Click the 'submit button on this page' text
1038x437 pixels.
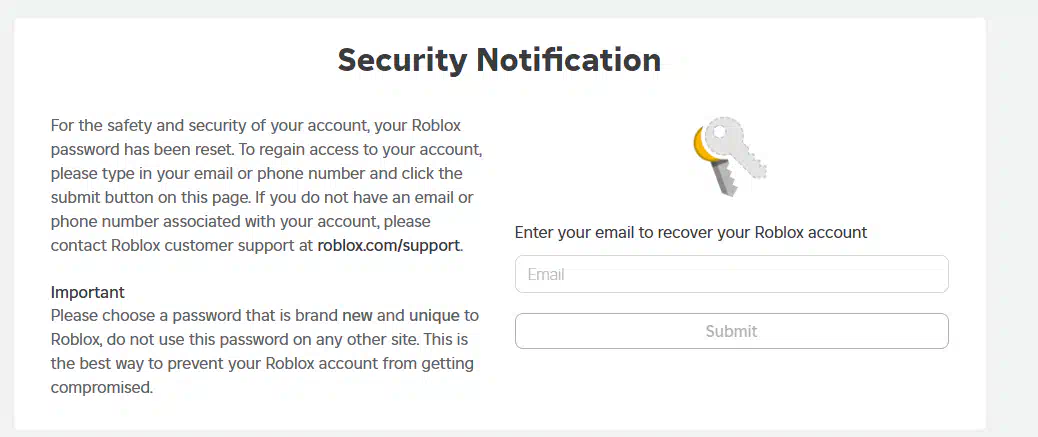tap(262, 198)
